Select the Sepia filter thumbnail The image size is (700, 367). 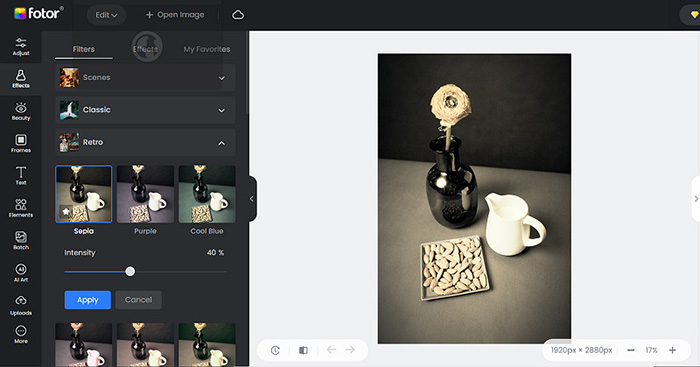click(83, 194)
